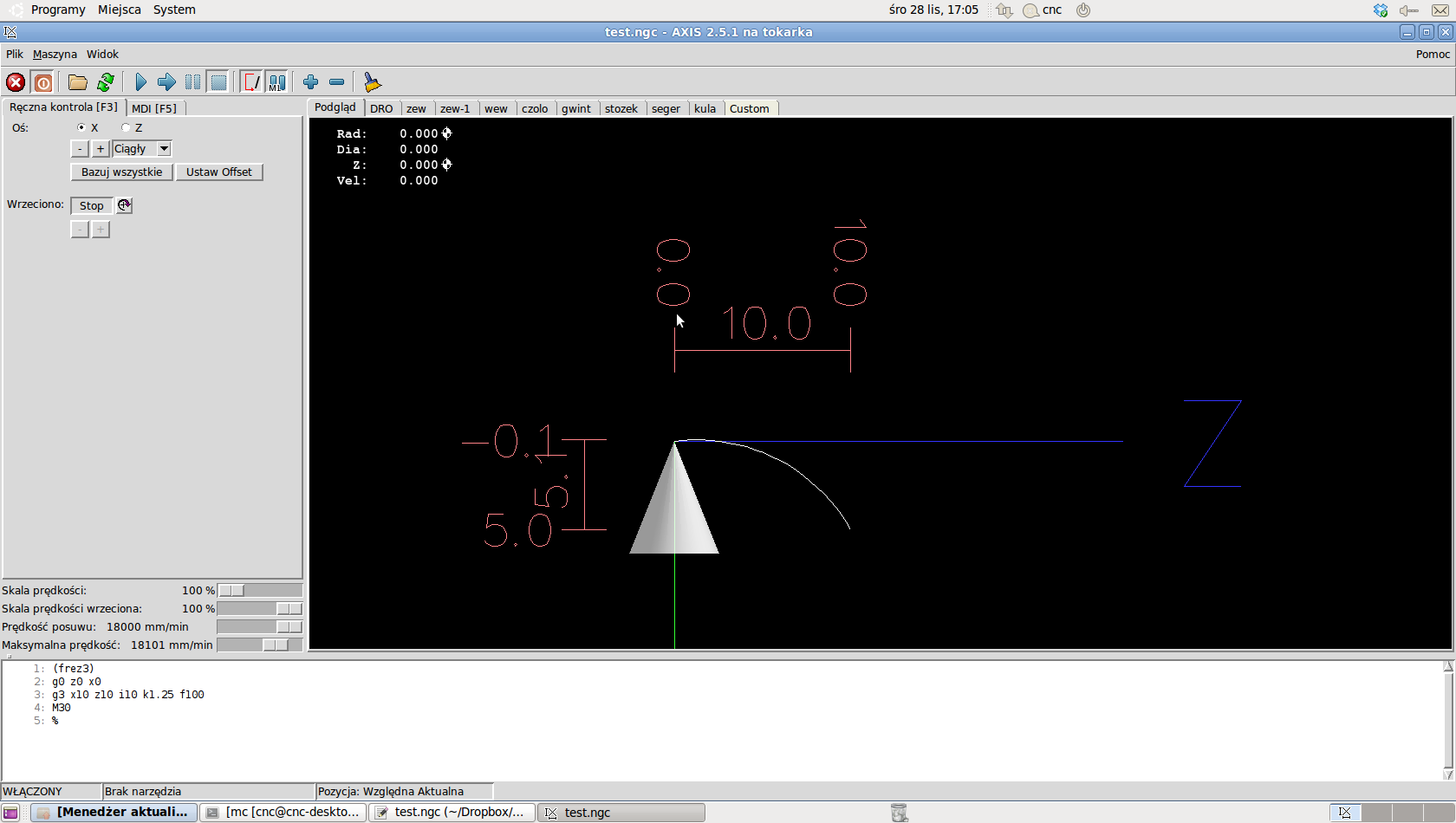
Task: Zoom out with the blue minus icon
Action: 336,82
